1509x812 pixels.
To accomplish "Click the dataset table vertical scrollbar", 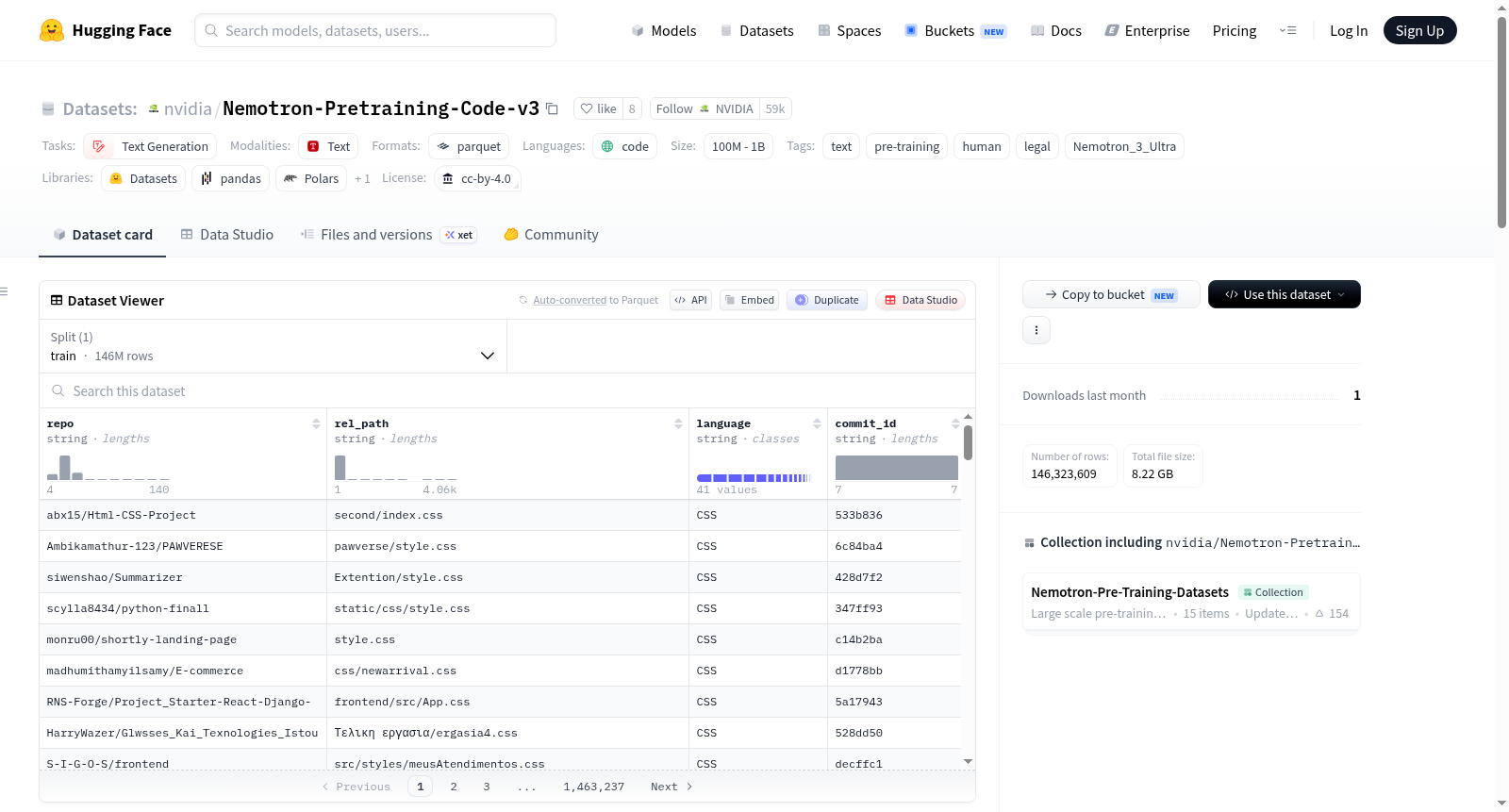I will tap(968, 443).
